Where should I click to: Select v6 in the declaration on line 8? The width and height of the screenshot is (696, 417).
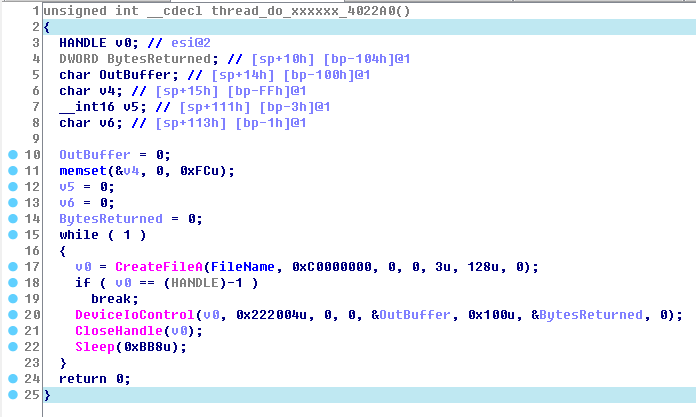click(107, 123)
